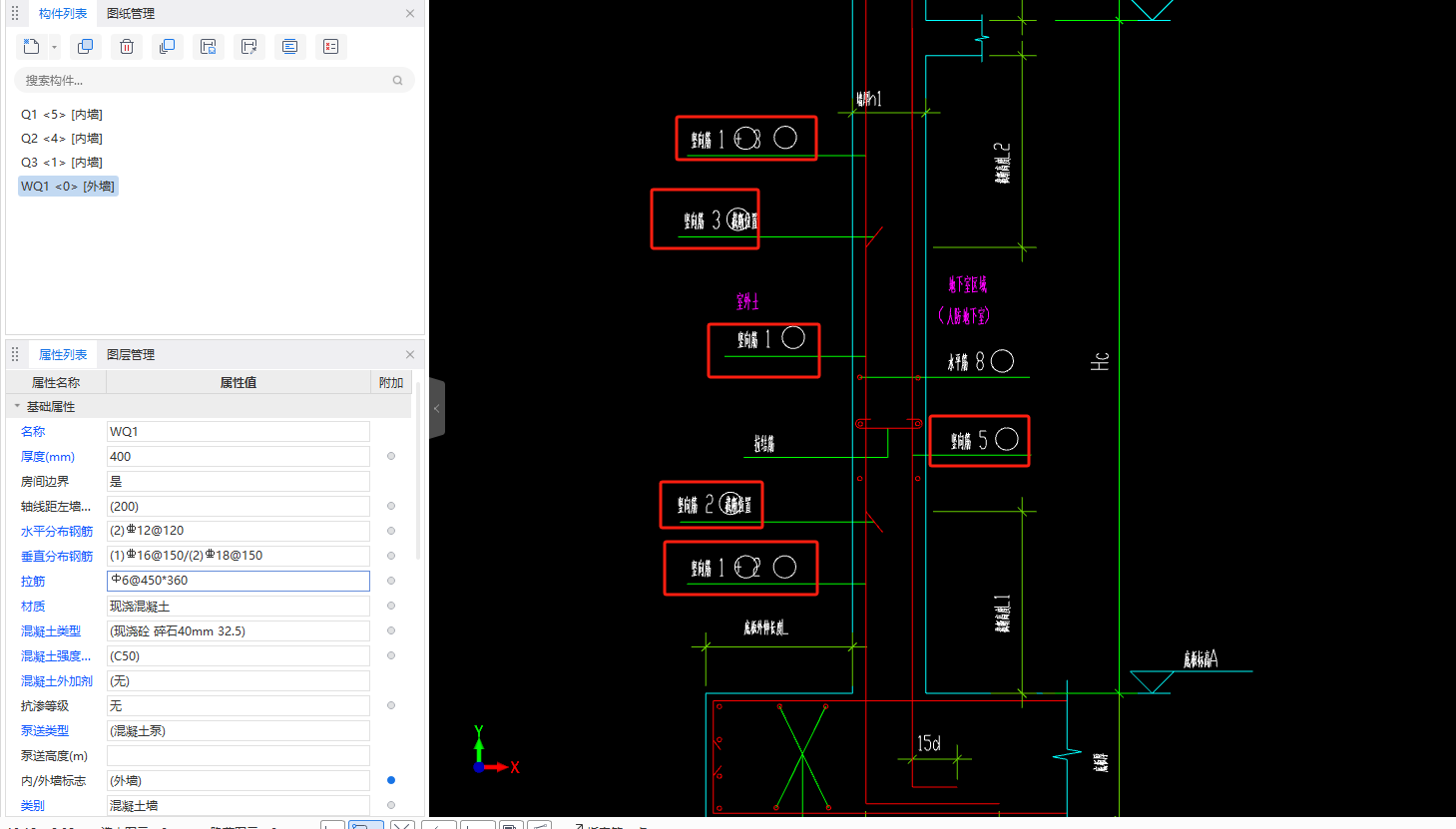The image size is (1456, 829).
Task: Toggle the 附加 radio for 材质
Action: [x=391, y=606]
